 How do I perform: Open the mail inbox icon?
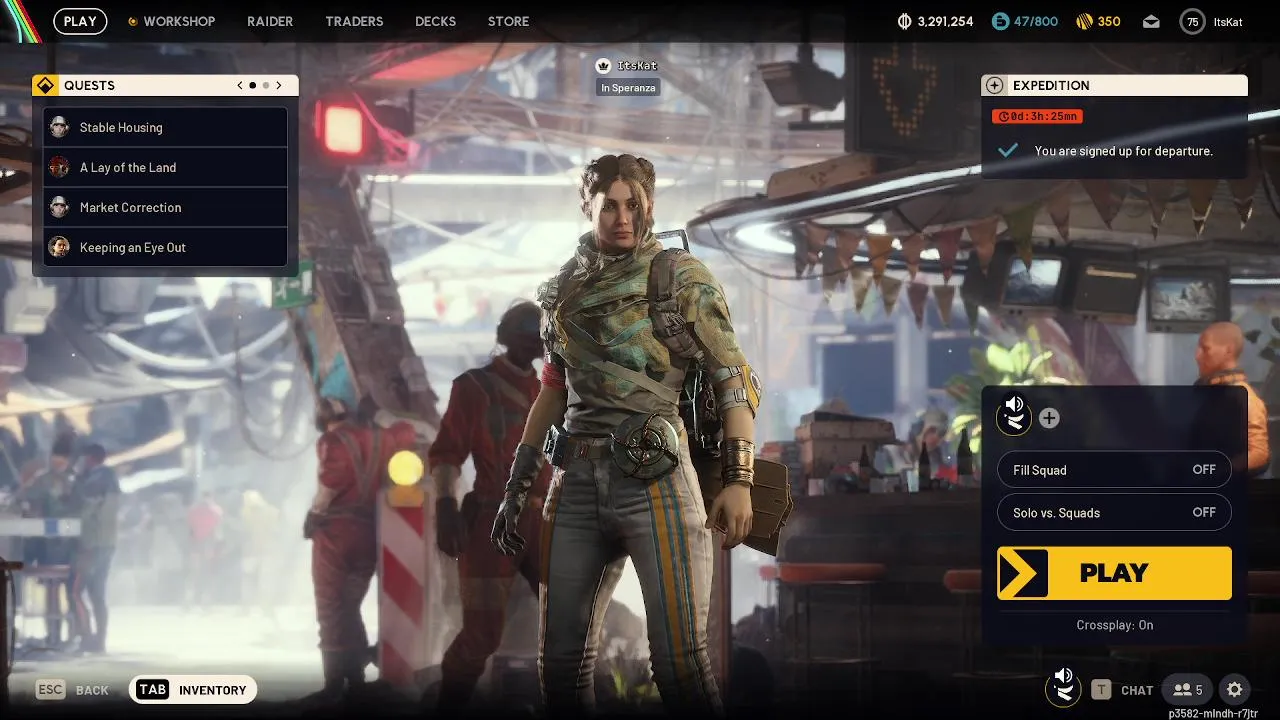point(1151,21)
